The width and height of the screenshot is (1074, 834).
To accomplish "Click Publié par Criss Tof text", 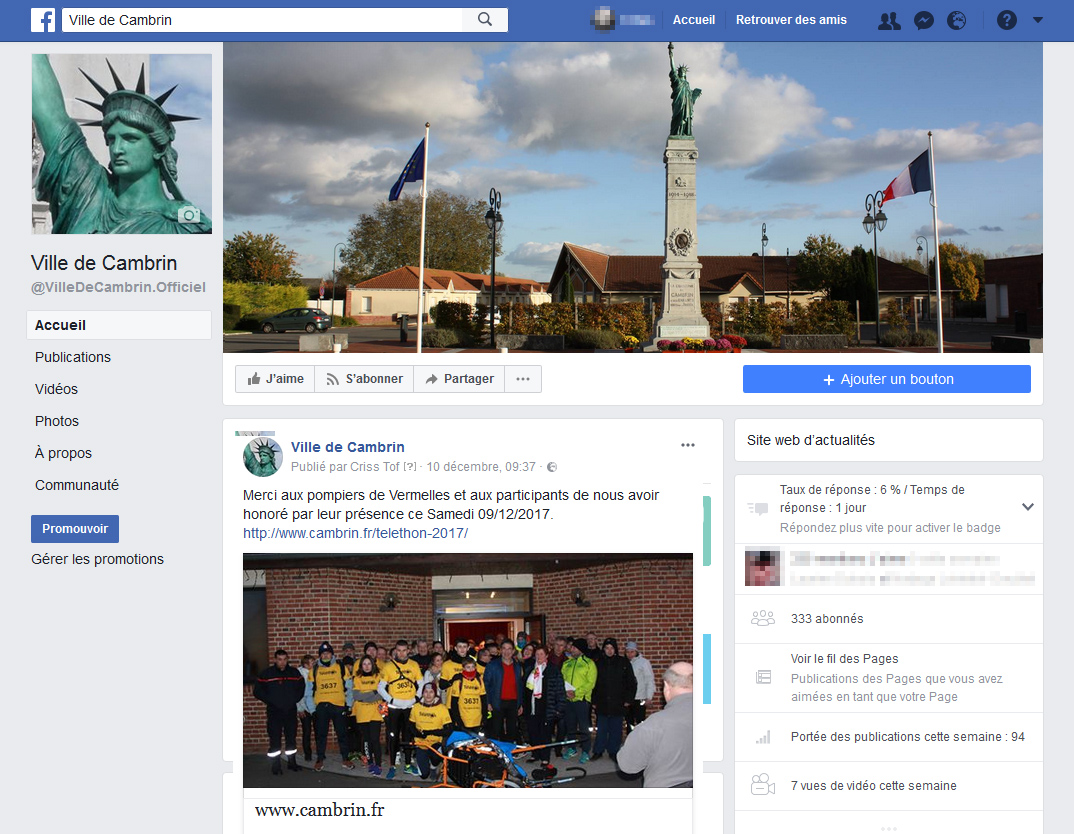I will [x=345, y=467].
